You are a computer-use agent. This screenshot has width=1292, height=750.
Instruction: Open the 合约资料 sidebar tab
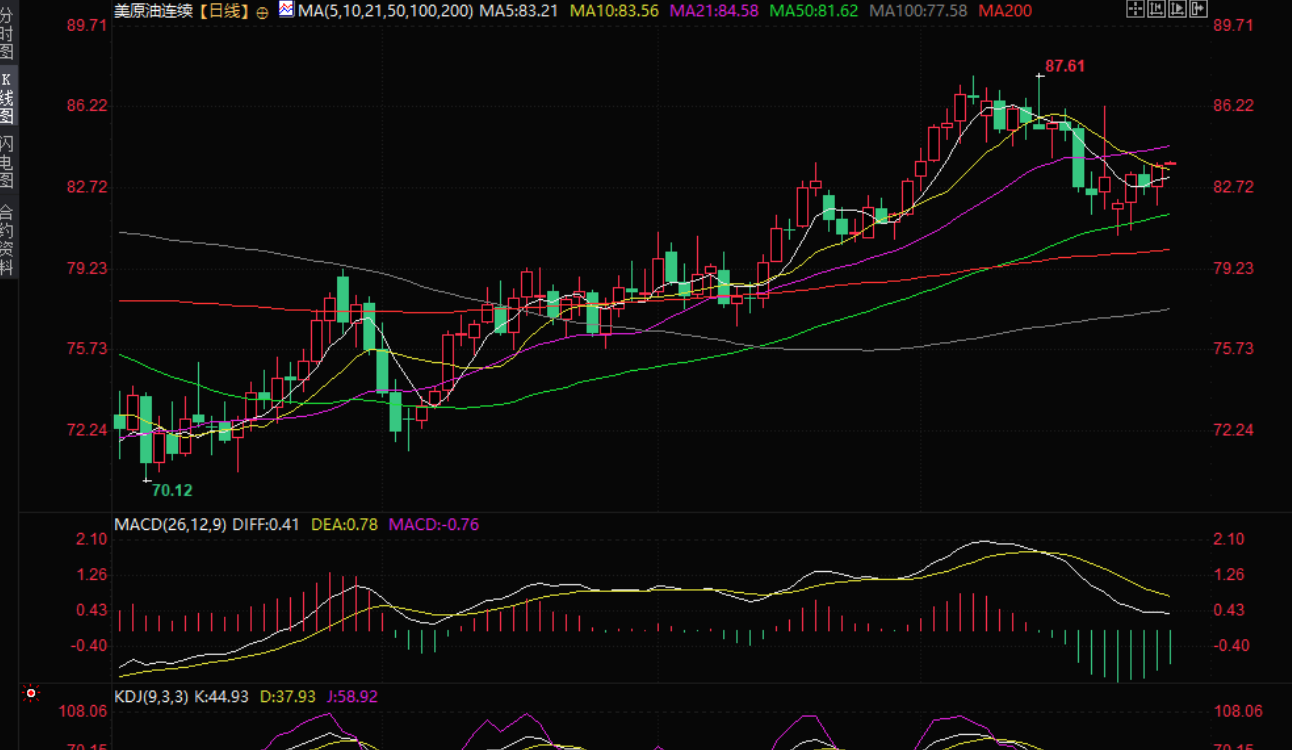click(8, 240)
